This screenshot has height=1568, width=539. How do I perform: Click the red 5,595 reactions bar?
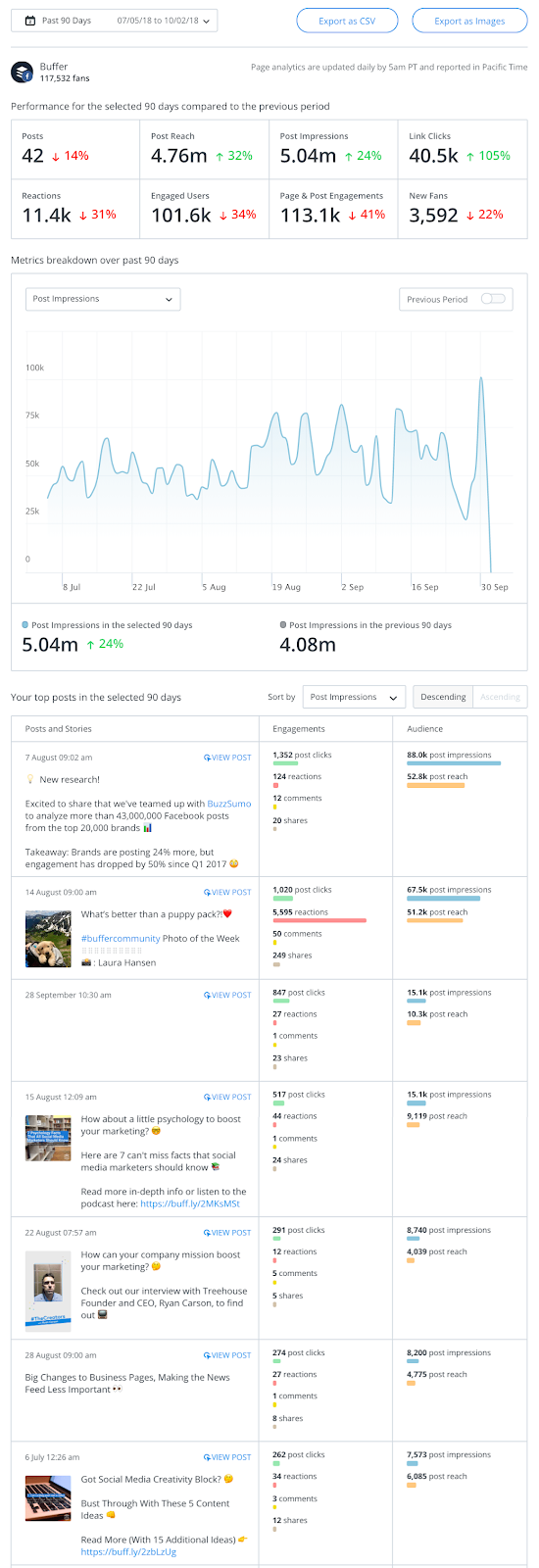319,921
